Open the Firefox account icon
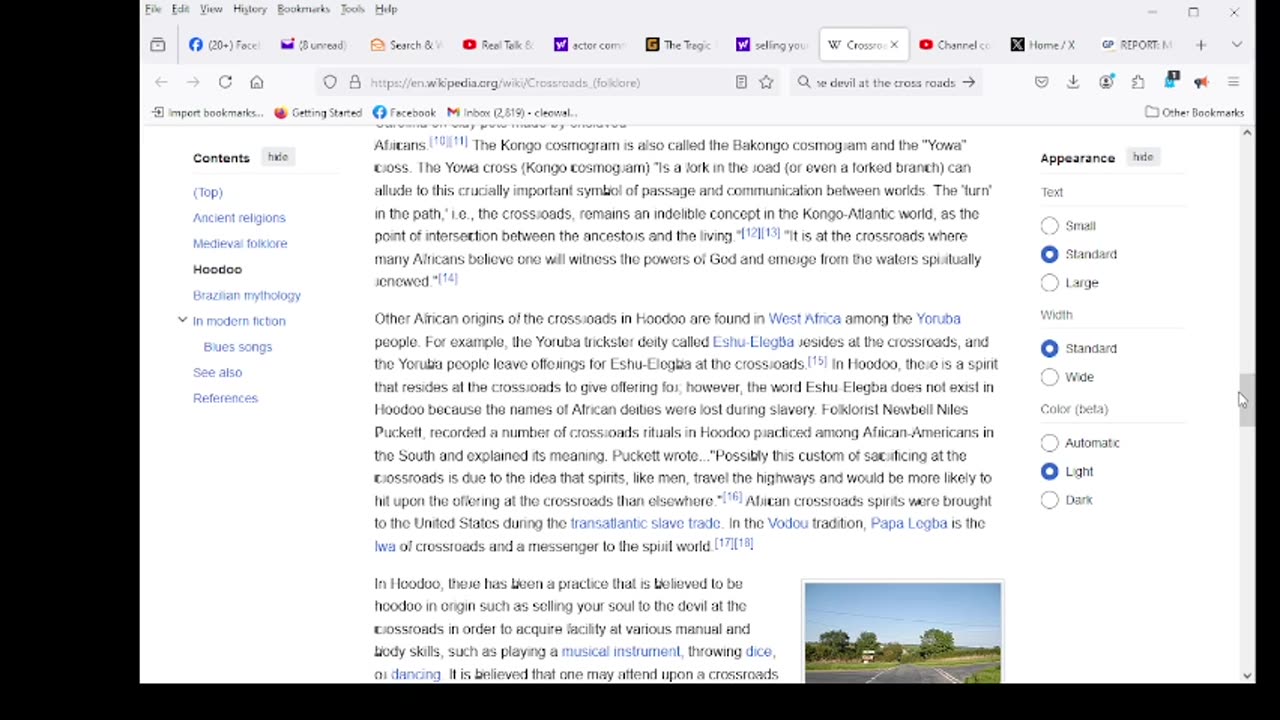 click(x=1106, y=82)
